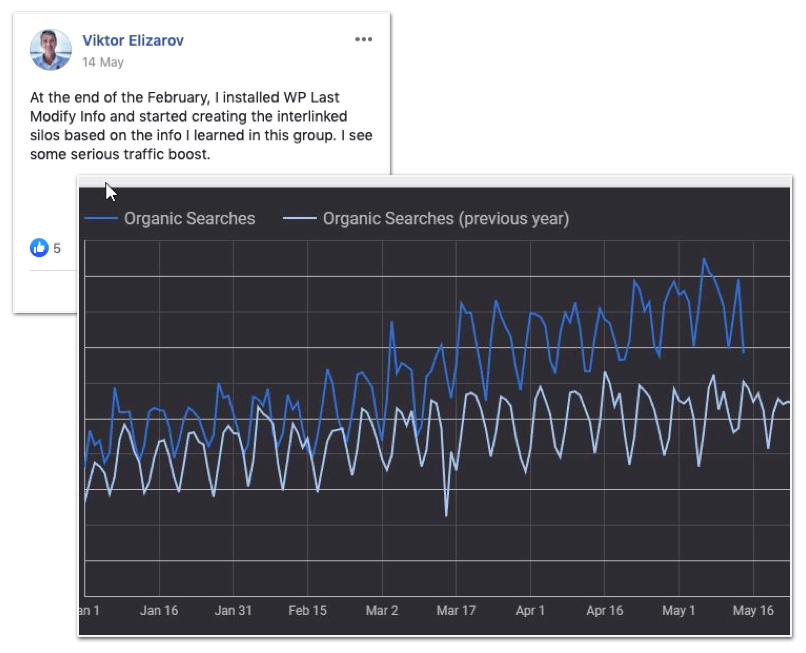This screenshot has width=806, height=653.
Task: Select the Jan 31 axis label
Action: click(233, 610)
